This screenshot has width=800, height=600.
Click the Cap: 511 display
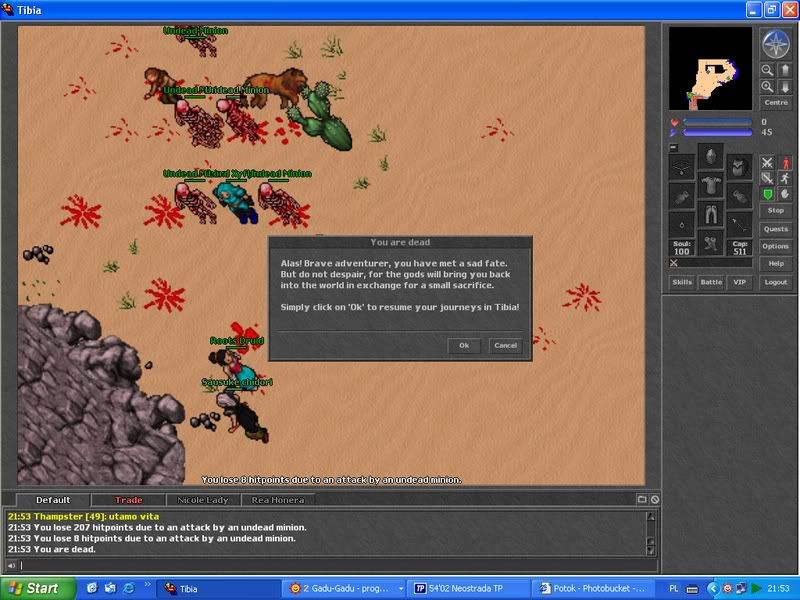click(739, 247)
